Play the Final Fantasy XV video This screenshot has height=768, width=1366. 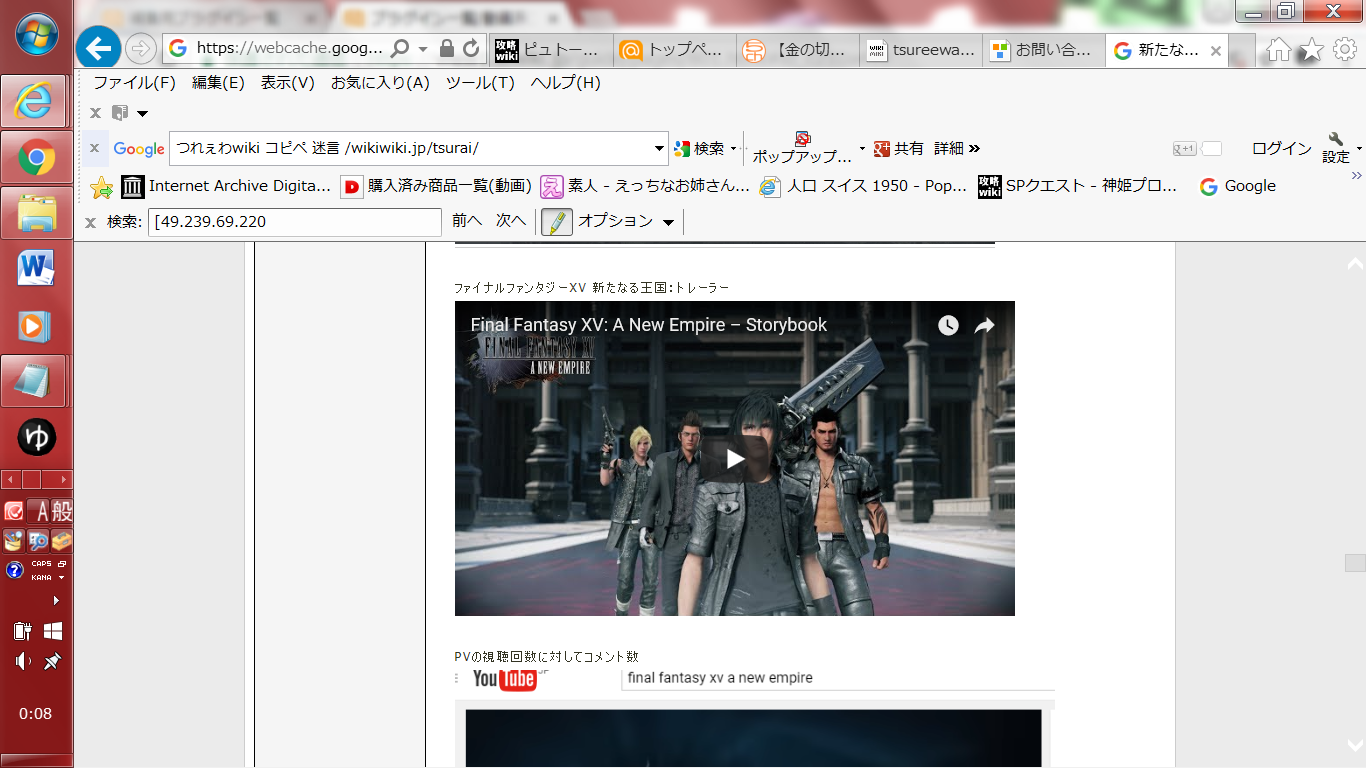(735, 458)
